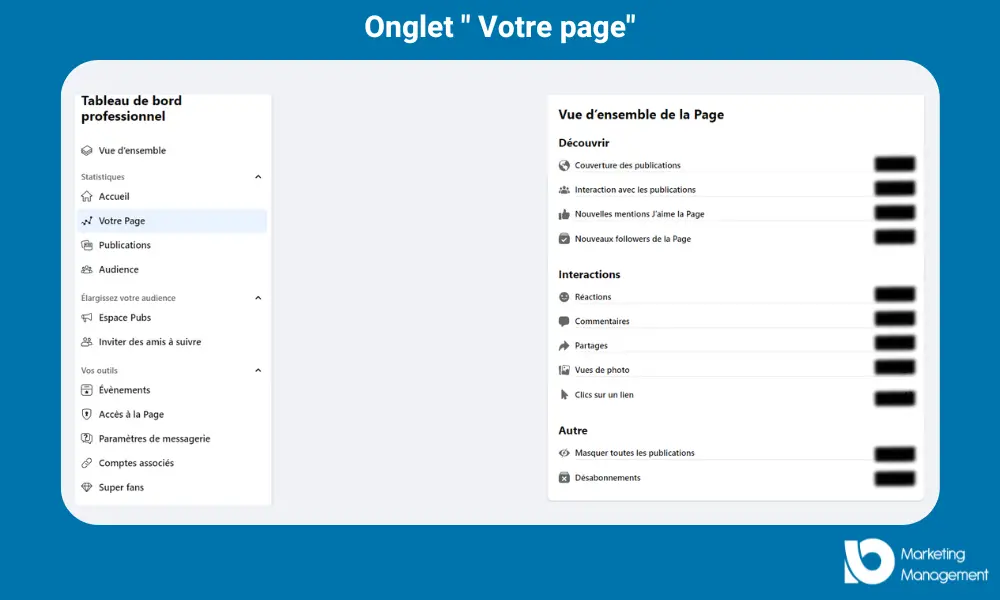This screenshot has width=1000, height=600.
Task: Click the thumbs-up icon for Nouvelles mentions J'aime
Action: pyautogui.click(x=564, y=214)
